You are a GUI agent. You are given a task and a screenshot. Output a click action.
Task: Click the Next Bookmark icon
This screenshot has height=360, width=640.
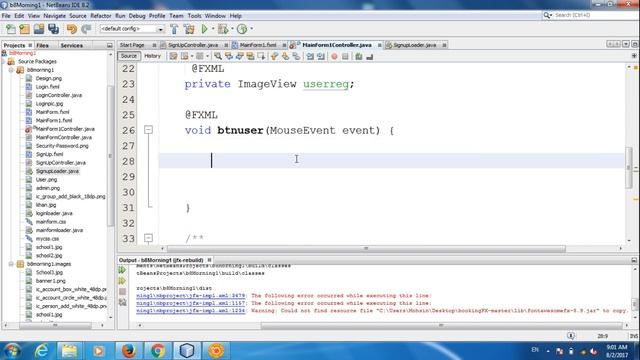(x=285, y=56)
